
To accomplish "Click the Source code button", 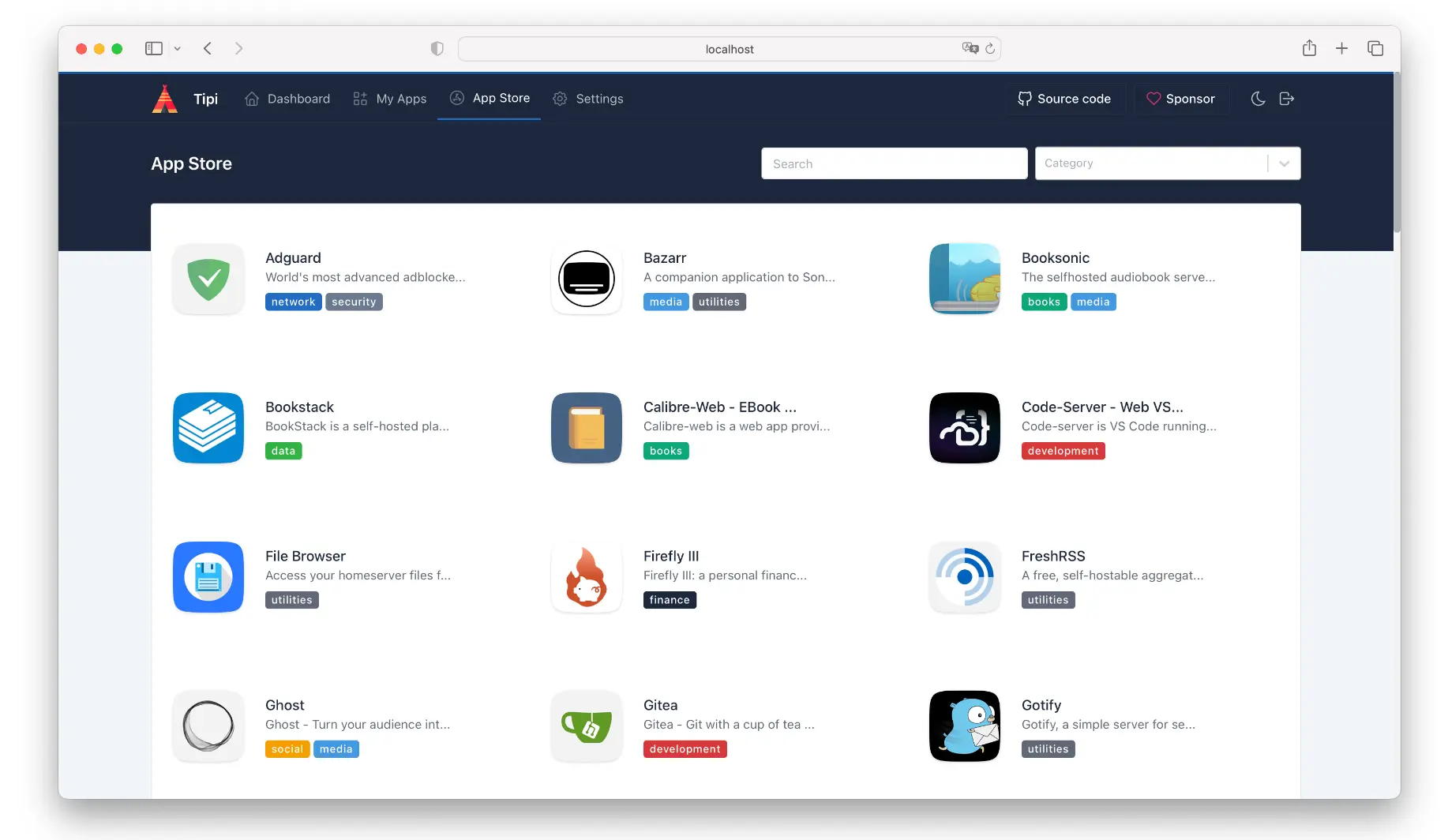I will (x=1064, y=99).
